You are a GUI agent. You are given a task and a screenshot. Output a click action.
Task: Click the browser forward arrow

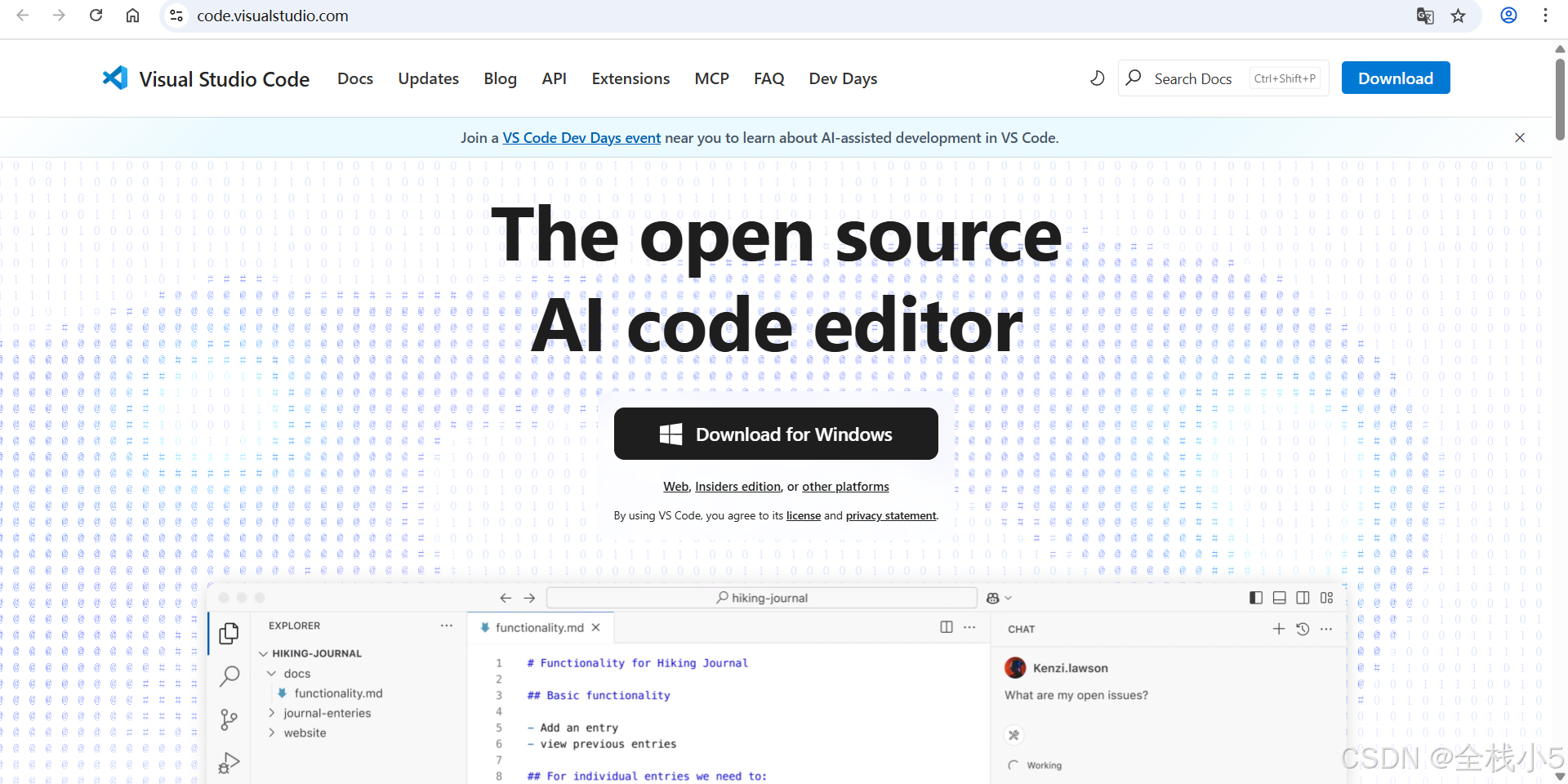pyautogui.click(x=59, y=16)
